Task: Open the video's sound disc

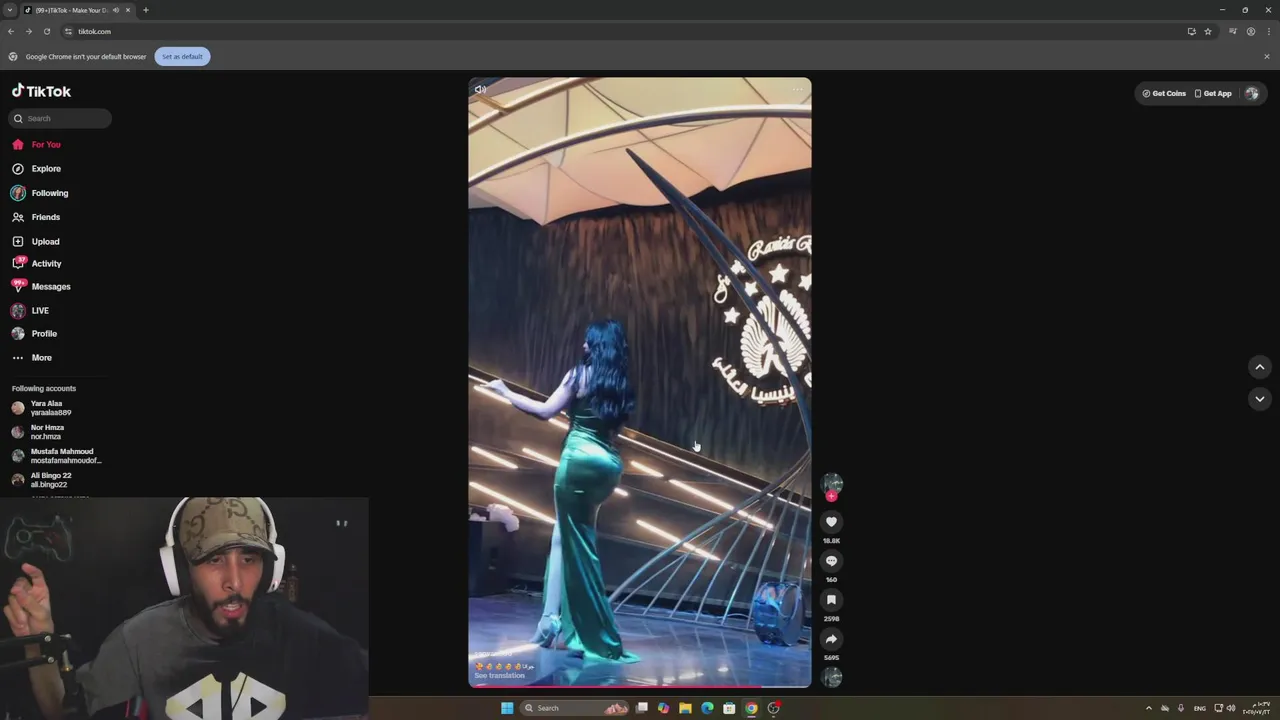Action: (x=831, y=677)
